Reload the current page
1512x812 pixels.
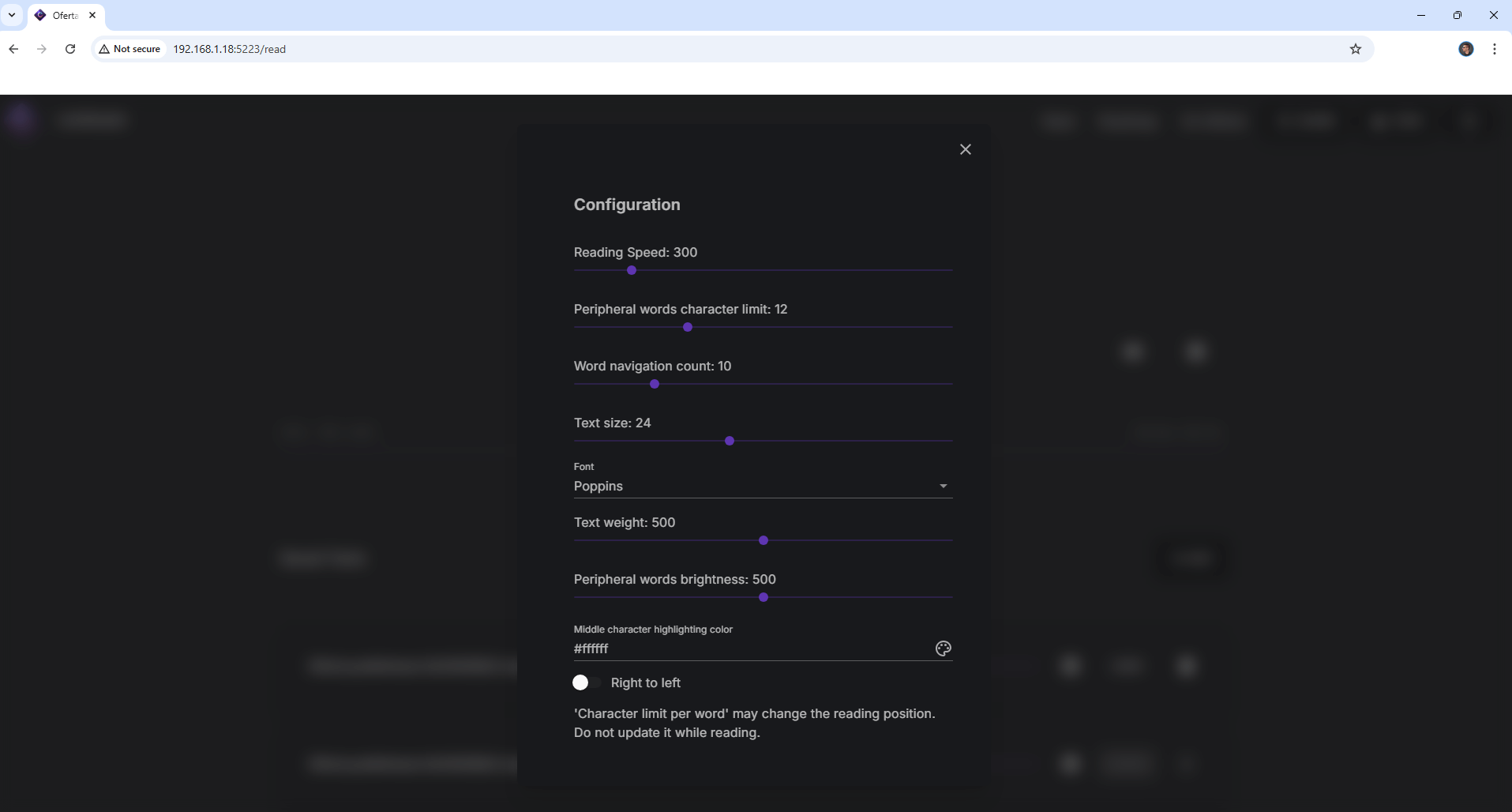coord(70,49)
